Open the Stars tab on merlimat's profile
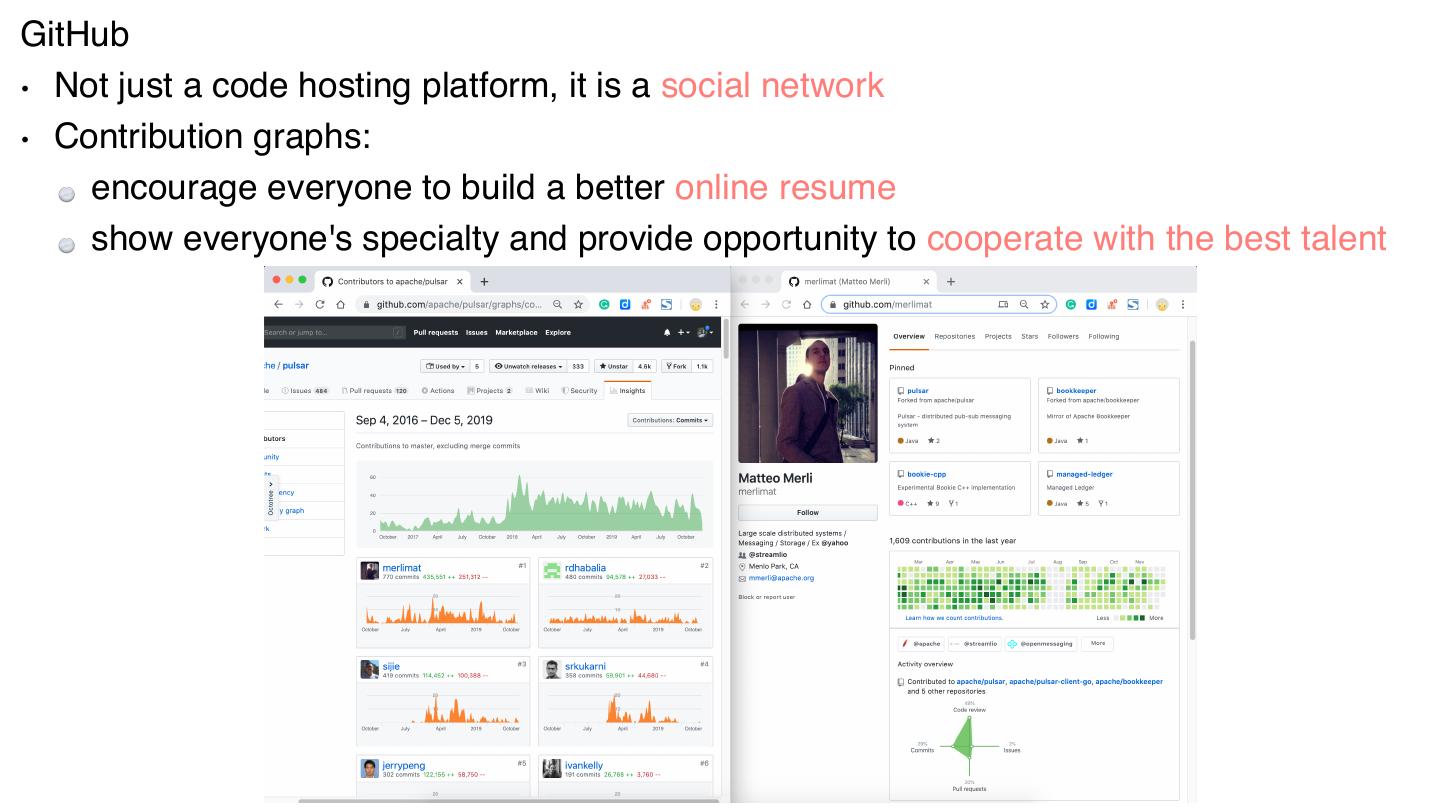 click(1030, 337)
